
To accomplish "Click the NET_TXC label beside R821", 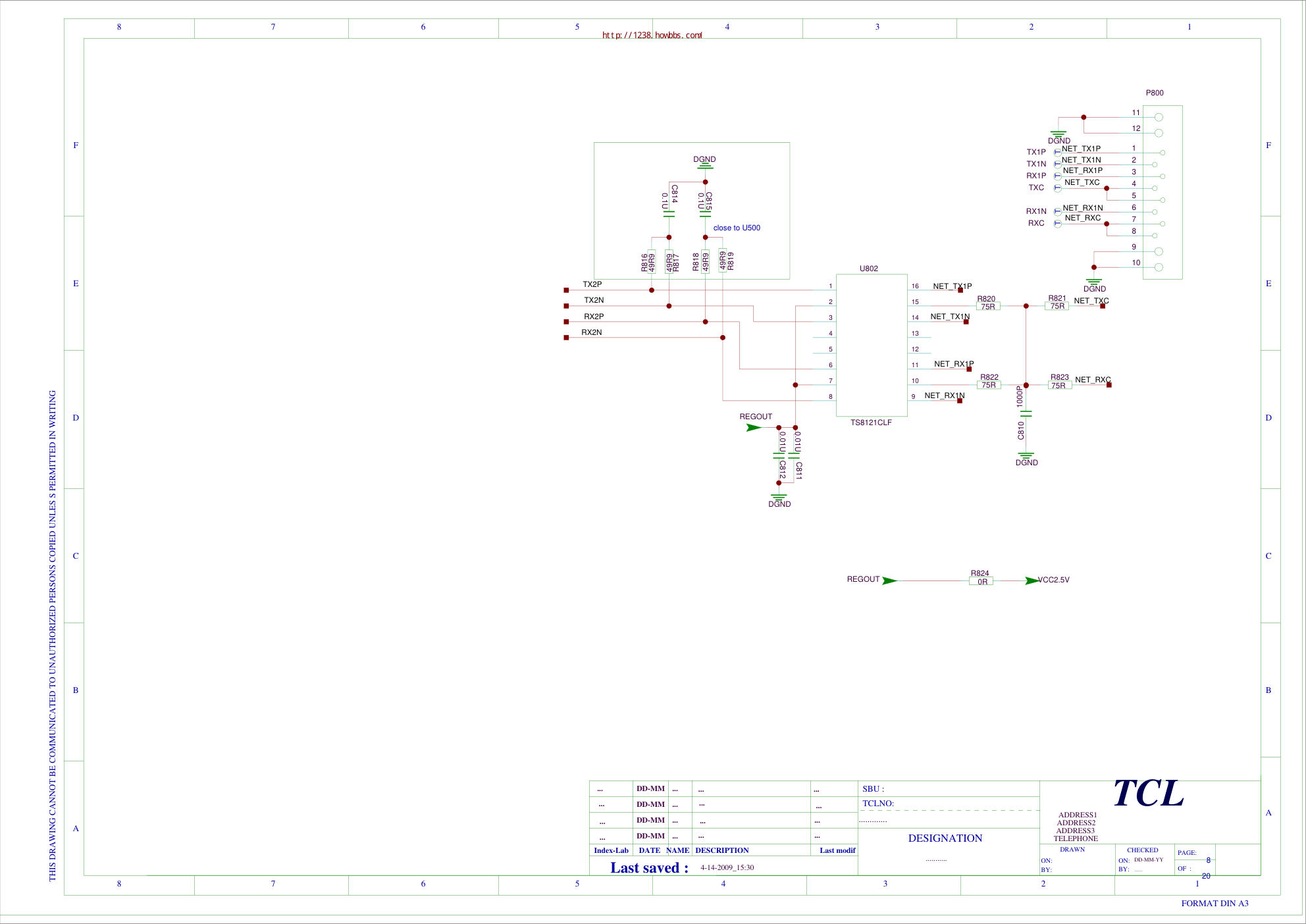I will pyautogui.click(x=1091, y=301).
